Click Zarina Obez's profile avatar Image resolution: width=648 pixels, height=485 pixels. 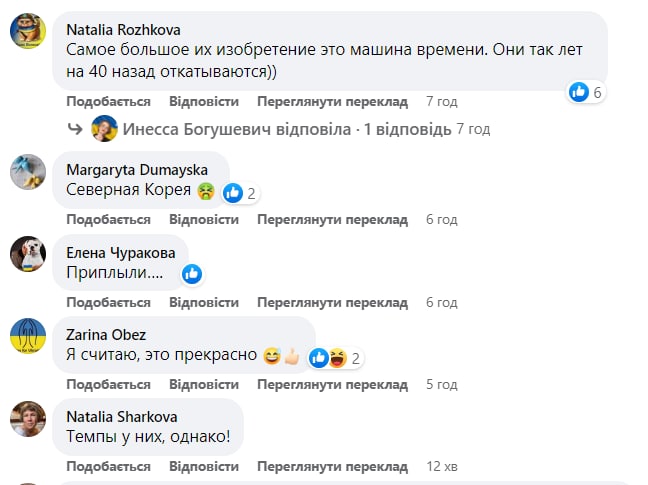[26, 337]
